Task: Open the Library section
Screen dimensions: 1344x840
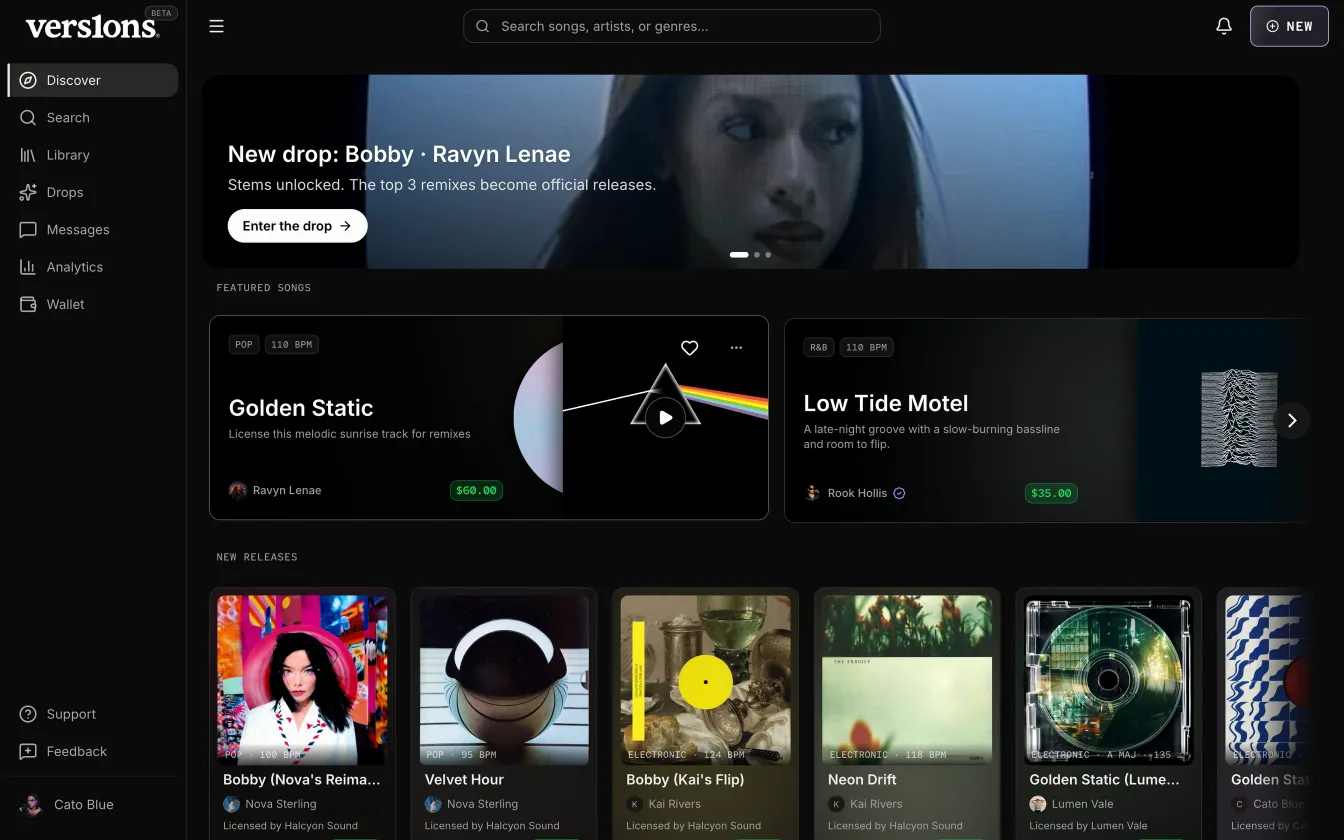Action: tap(93, 155)
